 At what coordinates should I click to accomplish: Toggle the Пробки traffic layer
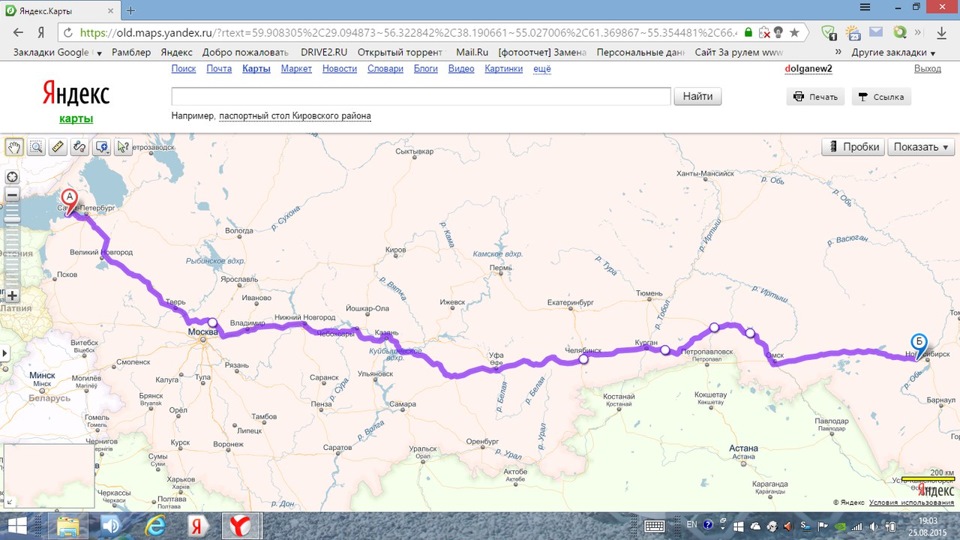tap(853, 147)
